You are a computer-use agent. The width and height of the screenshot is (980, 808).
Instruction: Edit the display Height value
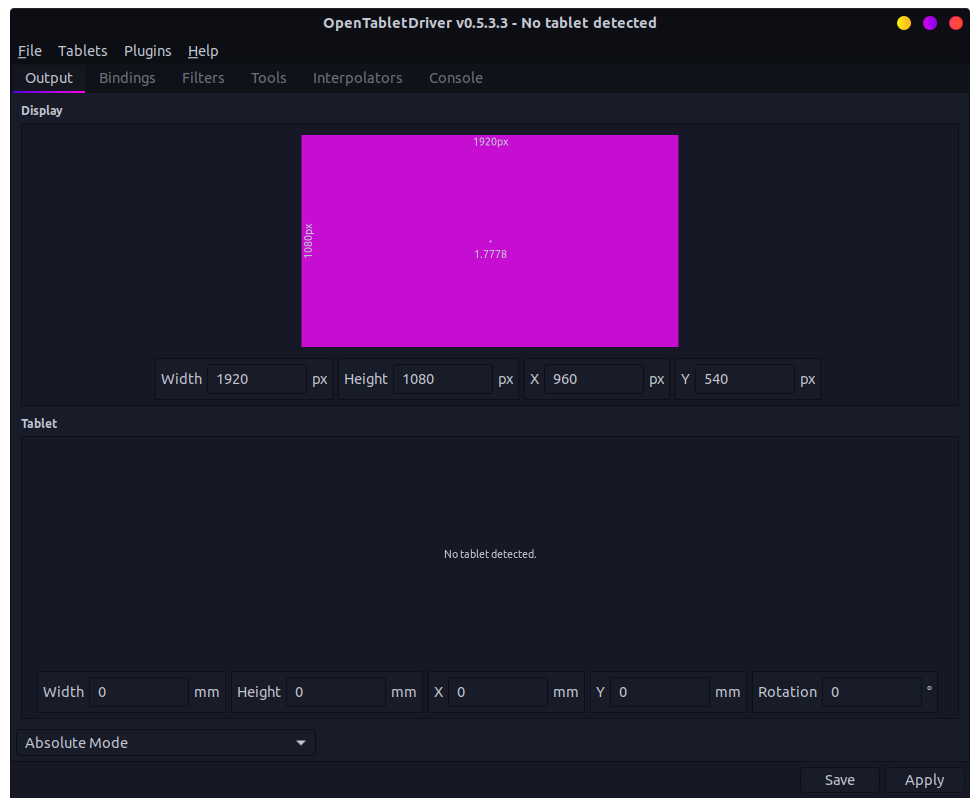click(x=443, y=379)
